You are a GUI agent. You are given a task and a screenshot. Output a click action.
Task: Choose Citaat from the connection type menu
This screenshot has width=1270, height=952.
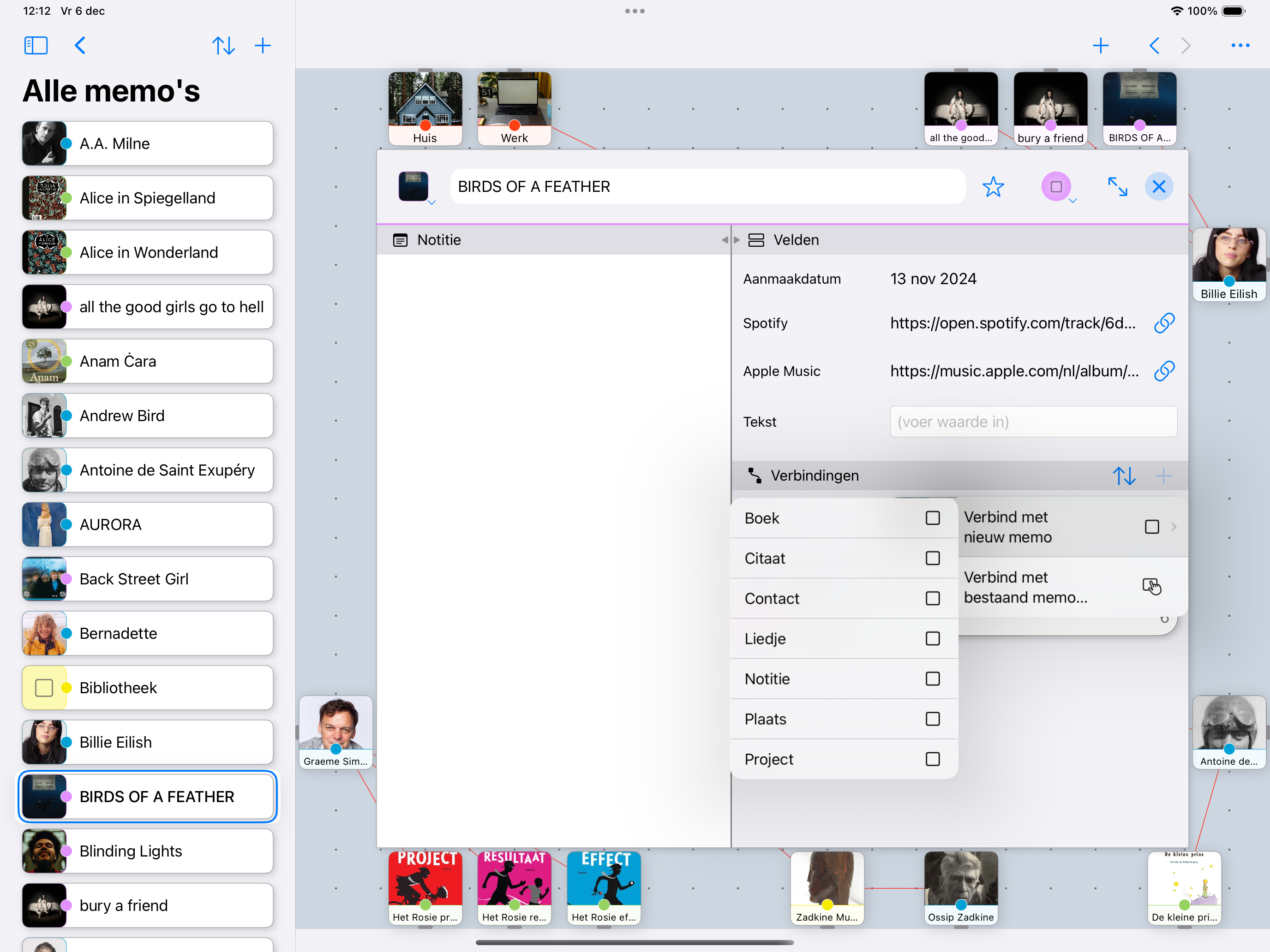(x=765, y=558)
